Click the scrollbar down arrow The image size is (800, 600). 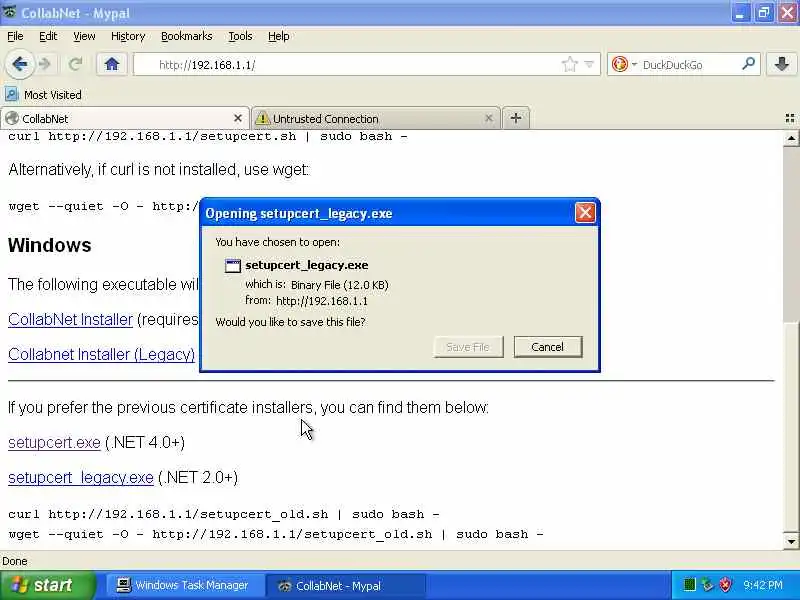tap(791, 541)
